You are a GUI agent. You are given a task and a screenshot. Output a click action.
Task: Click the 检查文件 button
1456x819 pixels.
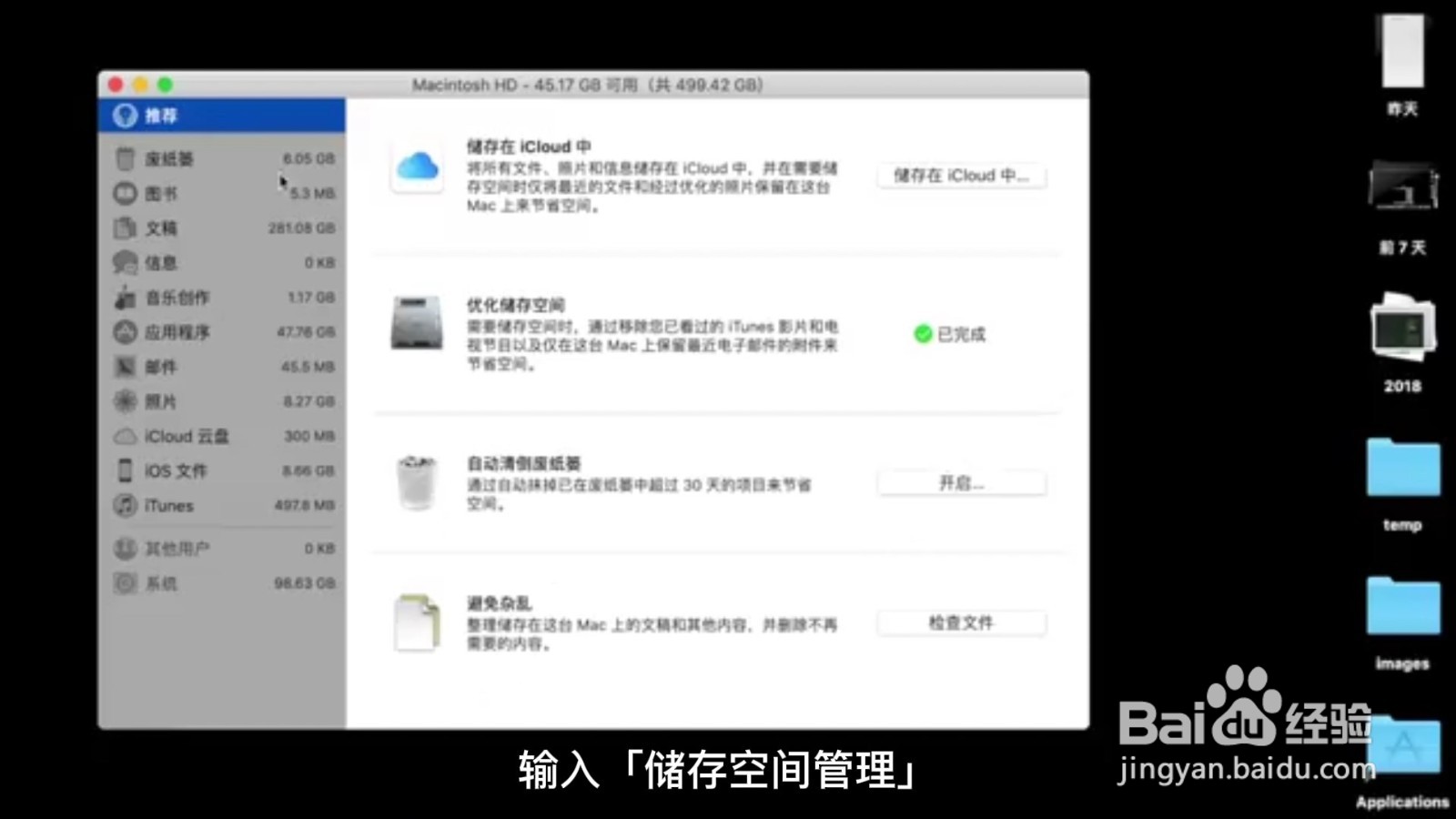[x=962, y=623]
